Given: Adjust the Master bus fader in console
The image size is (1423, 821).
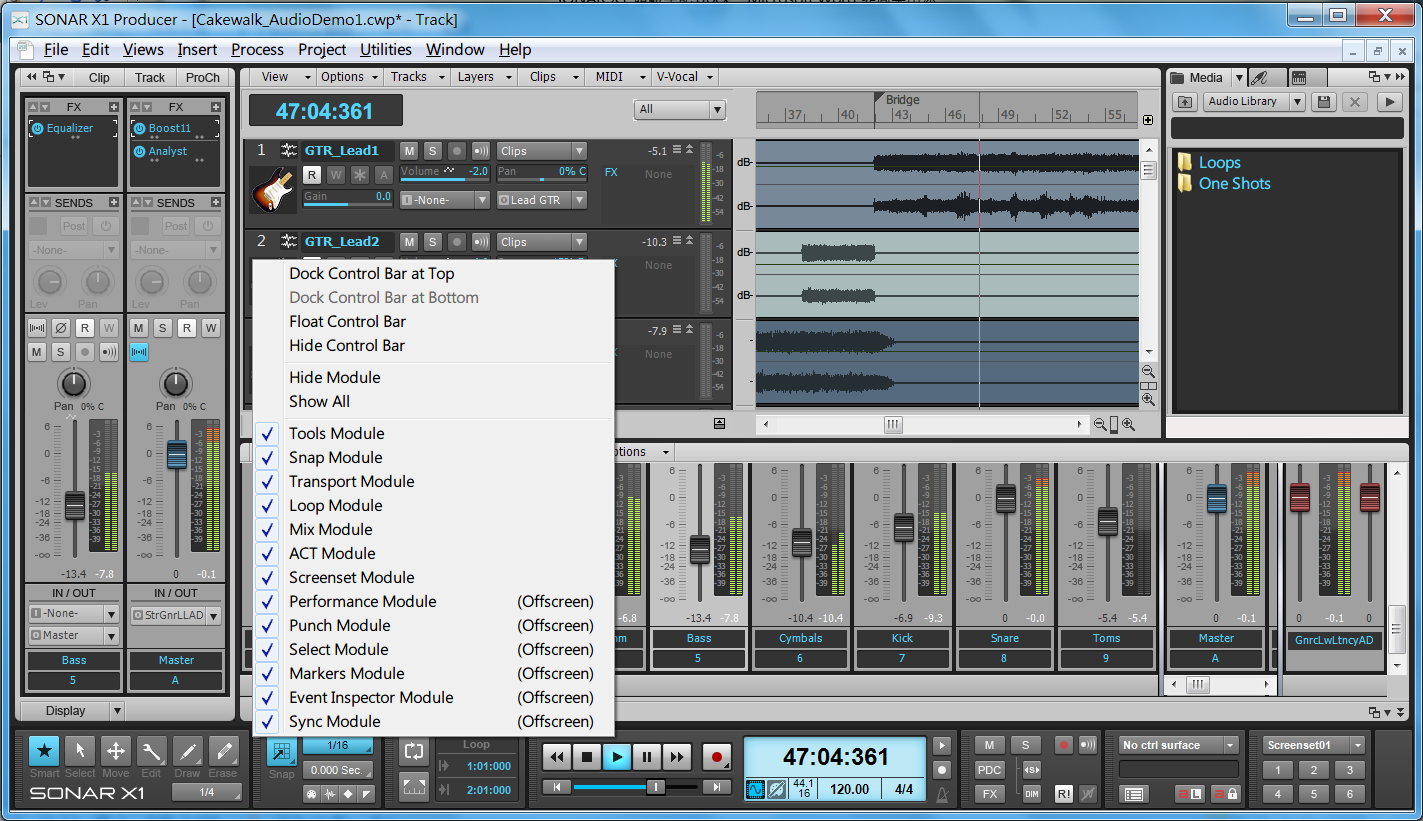Looking at the screenshot, I should pos(1216,498).
